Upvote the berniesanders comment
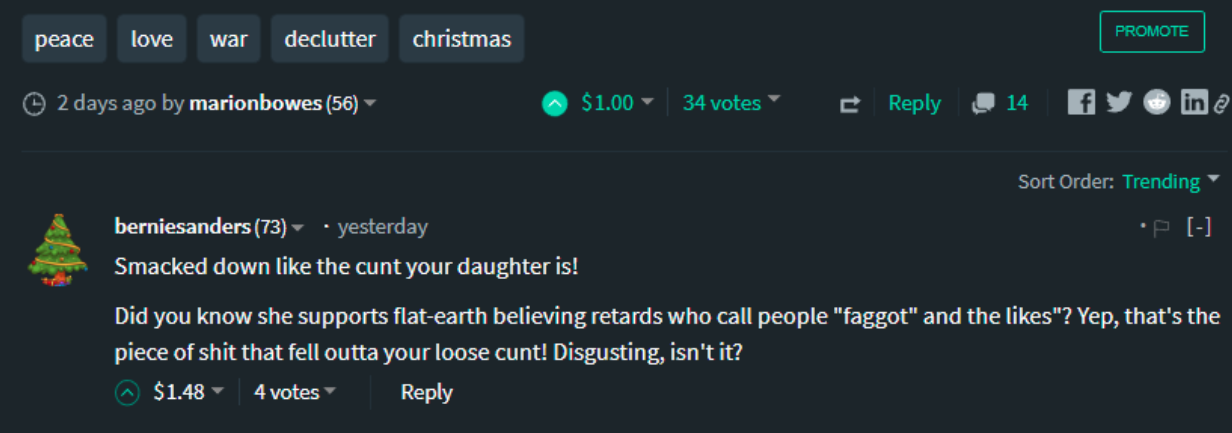Viewport: 1232px width, 433px height. pos(127,393)
